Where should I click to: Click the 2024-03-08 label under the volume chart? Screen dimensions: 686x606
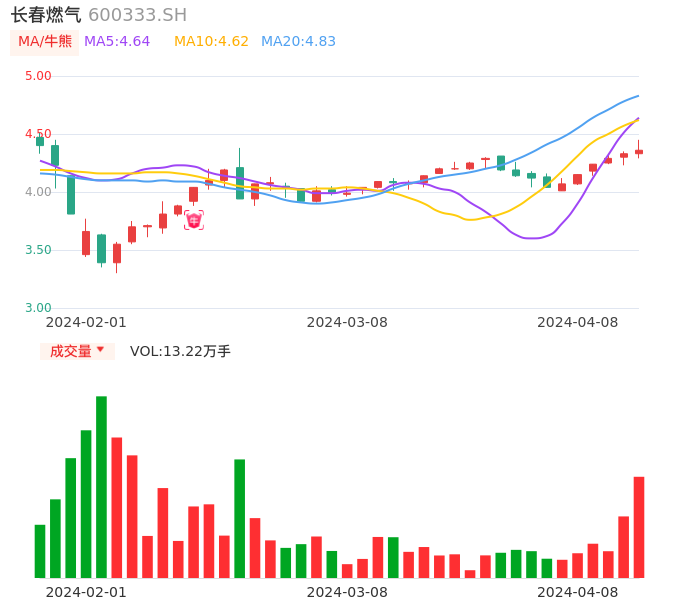[x=347, y=592]
